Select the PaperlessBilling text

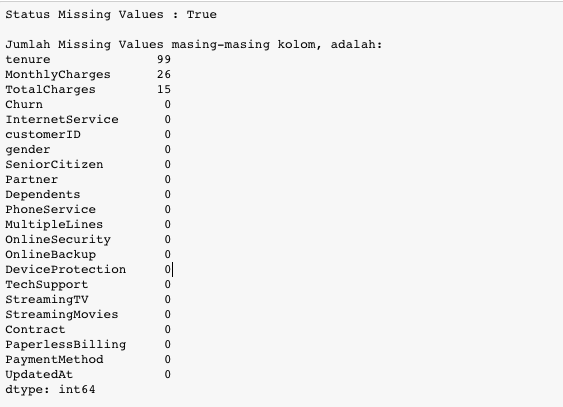pos(66,345)
